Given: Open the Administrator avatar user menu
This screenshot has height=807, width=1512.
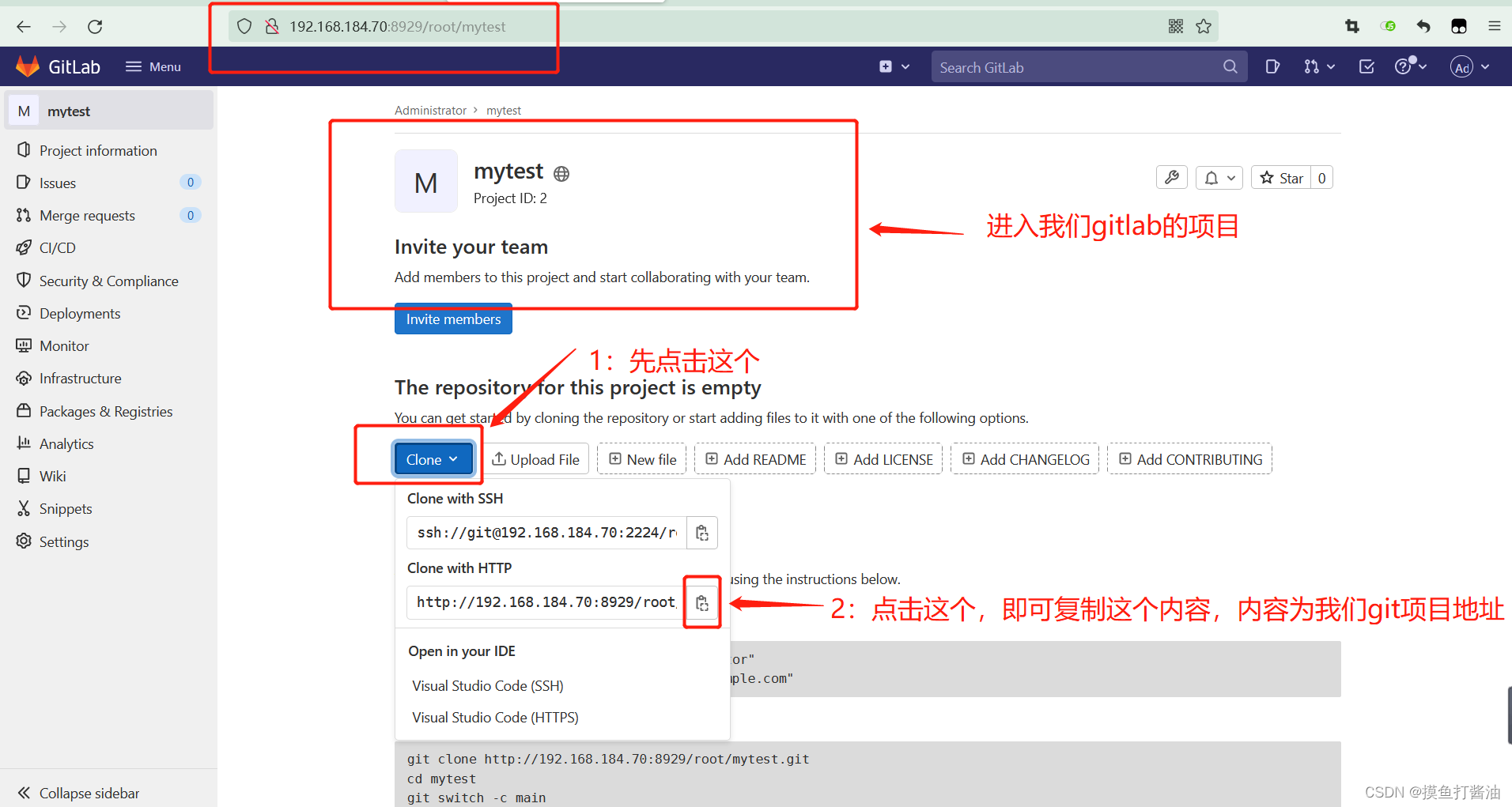Looking at the screenshot, I should (1470, 67).
